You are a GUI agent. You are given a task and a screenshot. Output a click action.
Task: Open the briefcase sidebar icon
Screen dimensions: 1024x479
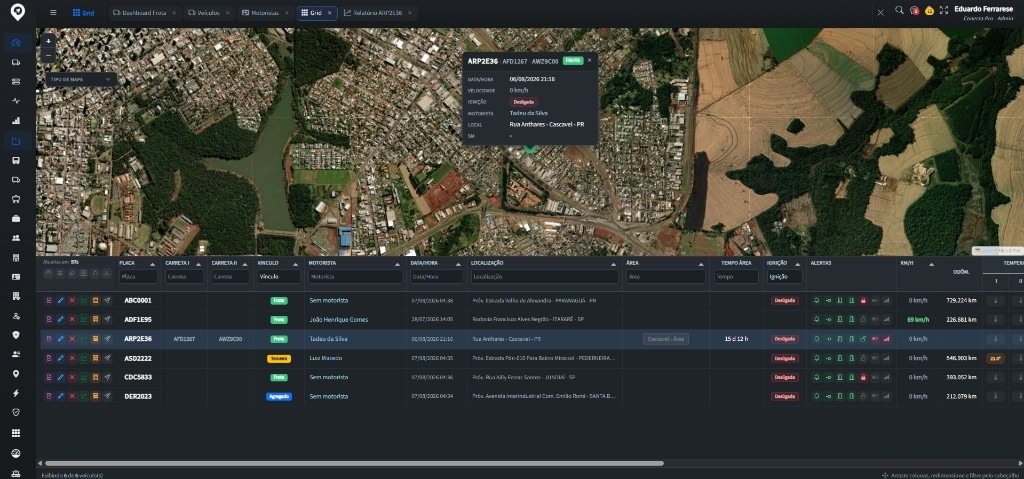16,218
